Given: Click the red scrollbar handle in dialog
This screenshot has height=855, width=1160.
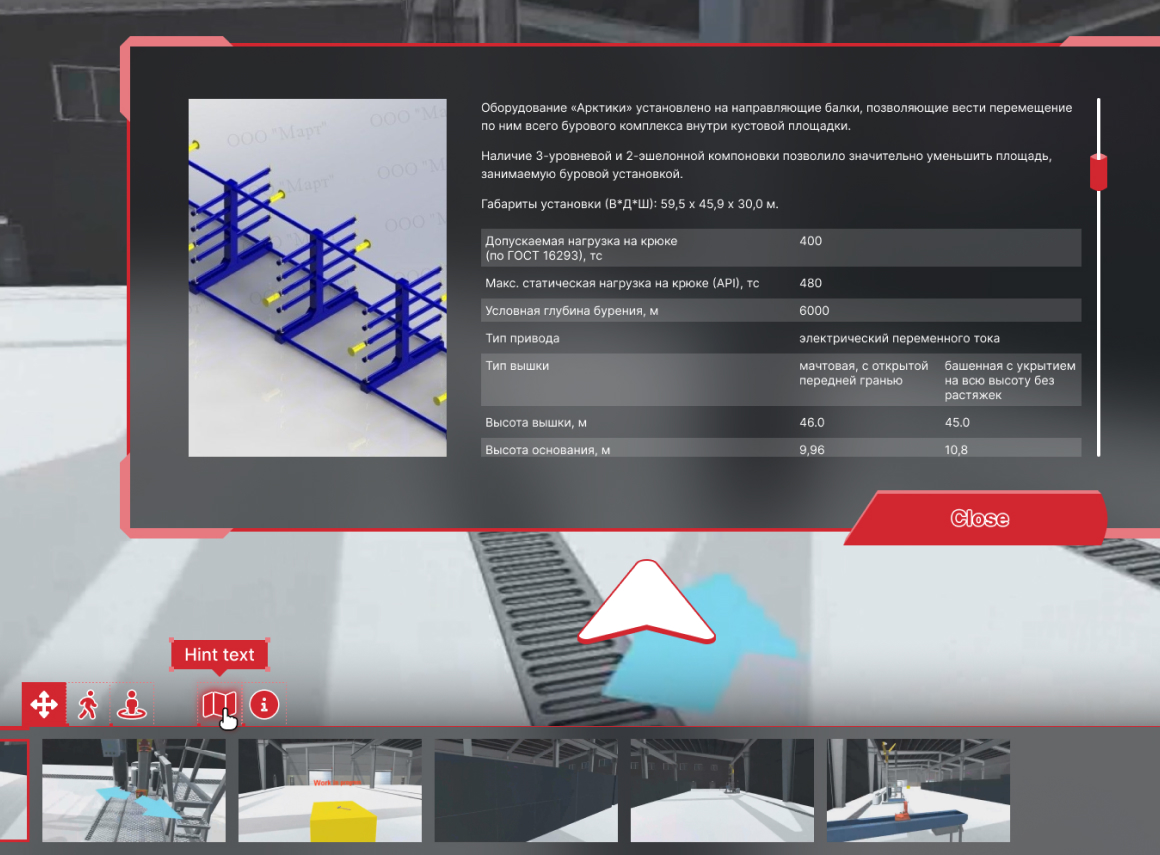Looking at the screenshot, I should click(1098, 171).
